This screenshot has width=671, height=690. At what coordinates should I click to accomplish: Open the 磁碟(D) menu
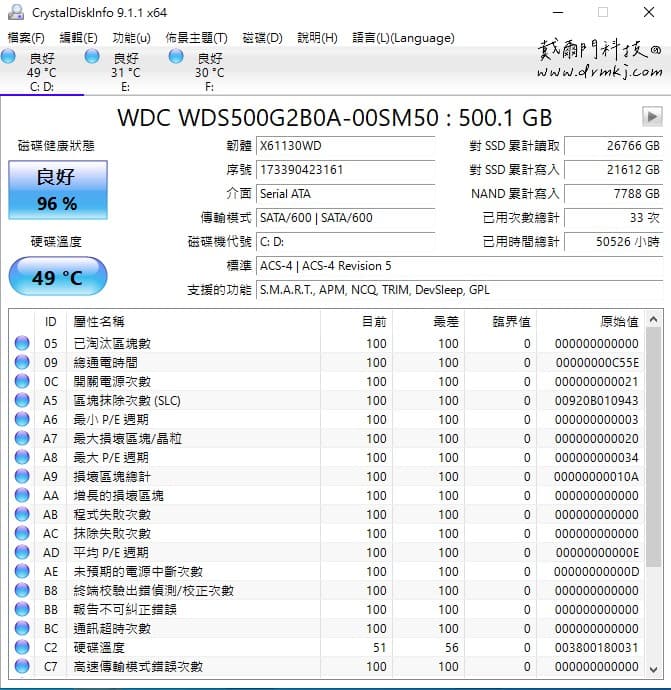point(262,38)
